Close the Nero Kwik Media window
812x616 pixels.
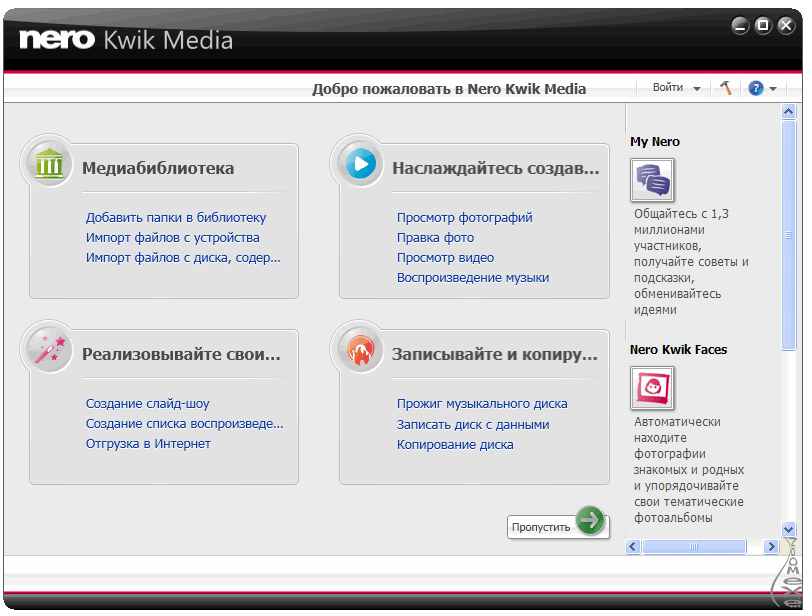click(786, 25)
